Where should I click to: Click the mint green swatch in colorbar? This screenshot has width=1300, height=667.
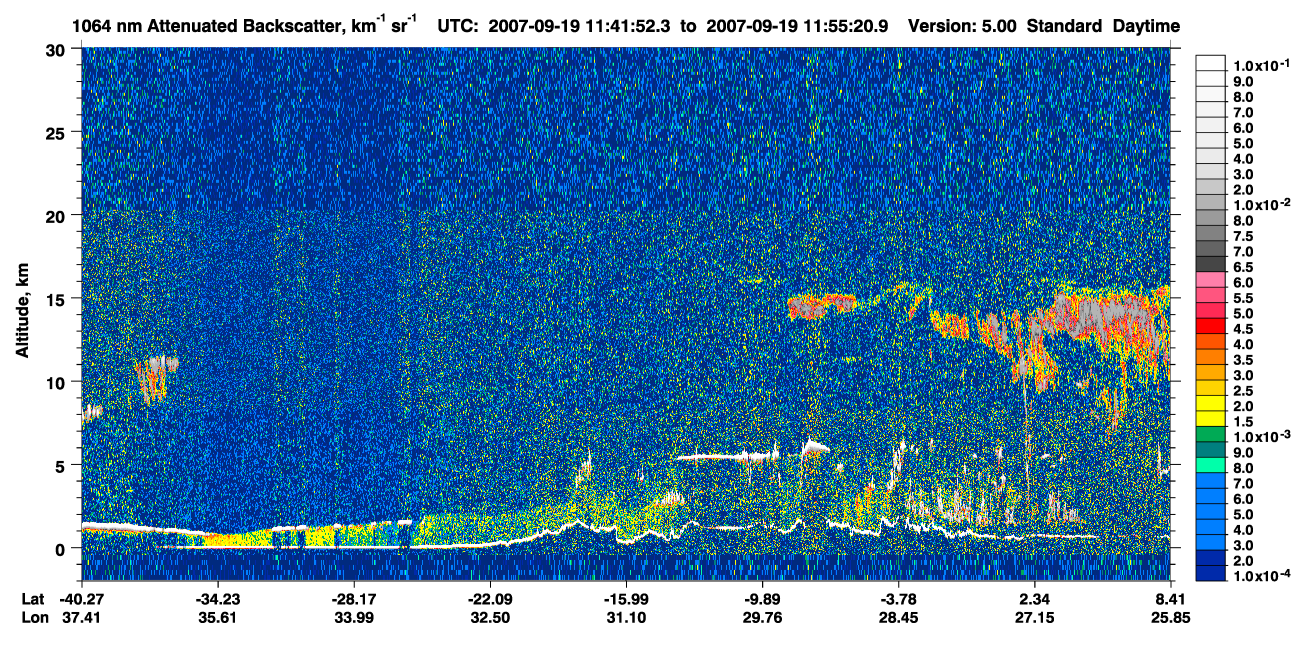pos(1211,465)
